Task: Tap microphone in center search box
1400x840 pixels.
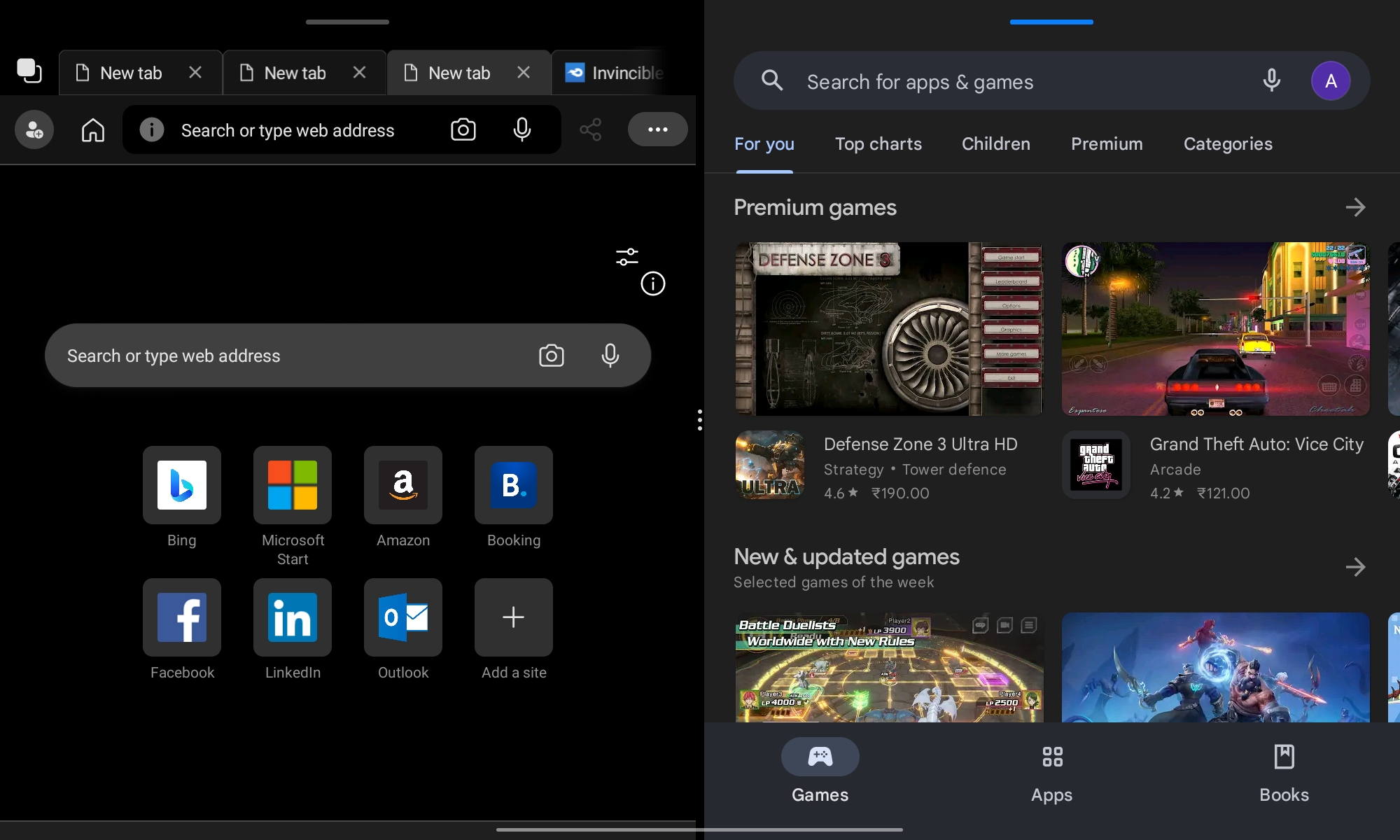Action: (610, 356)
